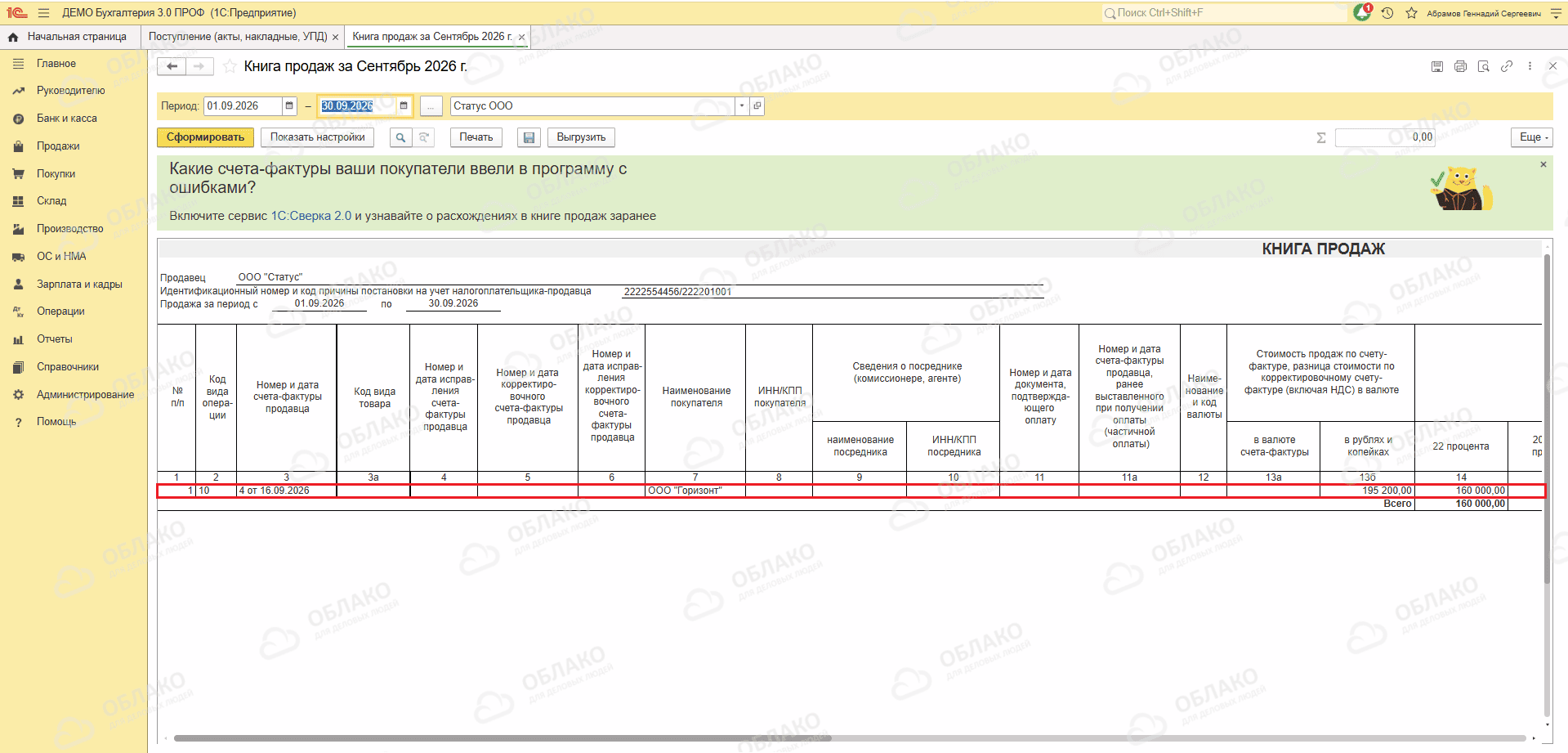
Task: Click the printer icon in the header
Action: [1460, 66]
